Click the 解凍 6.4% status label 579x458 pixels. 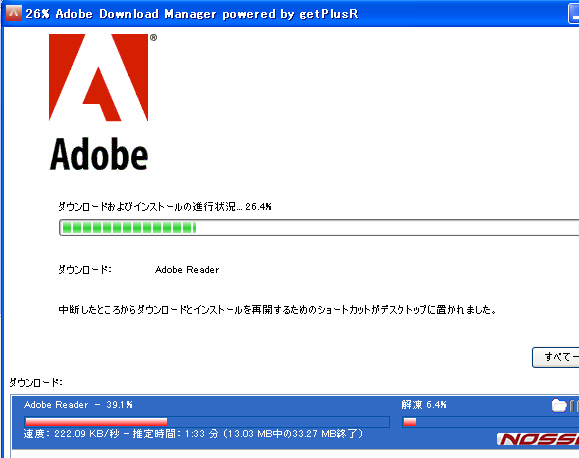(x=424, y=405)
